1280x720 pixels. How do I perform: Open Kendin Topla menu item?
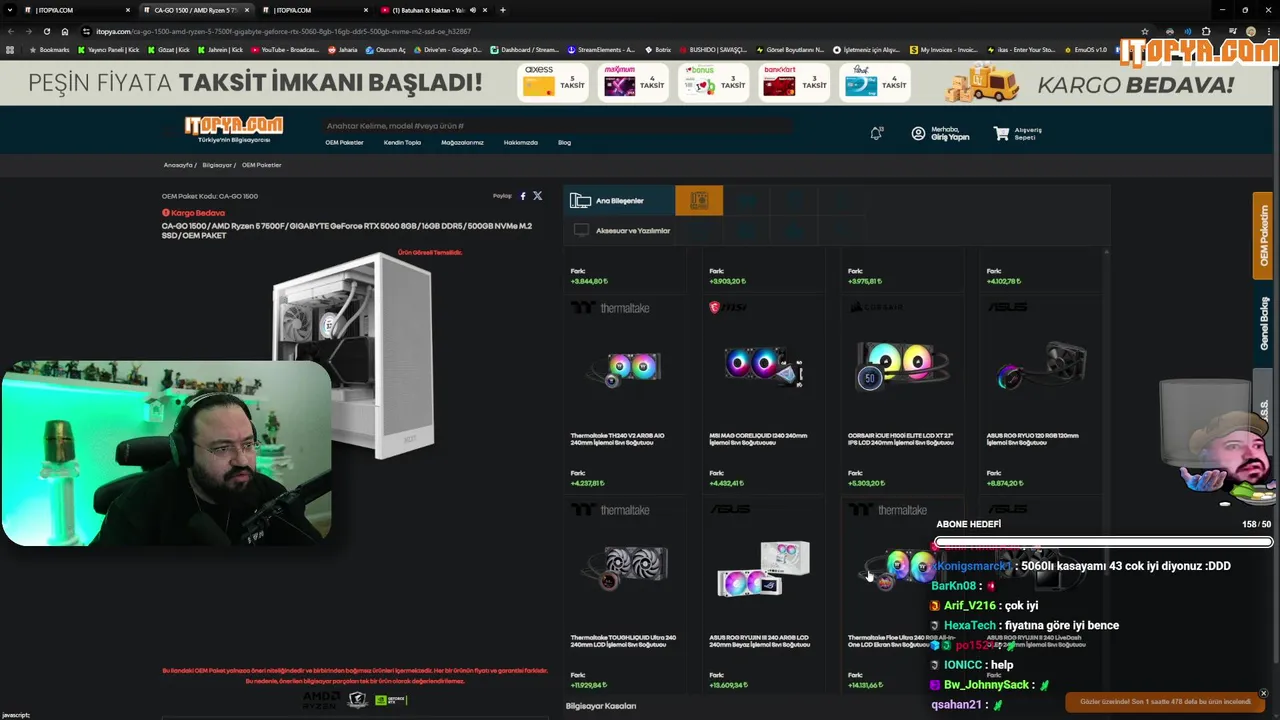(402, 142)
